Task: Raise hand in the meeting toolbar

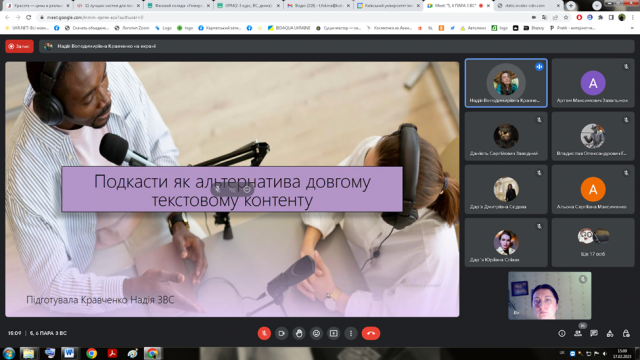Action: [x=299, y=333]
